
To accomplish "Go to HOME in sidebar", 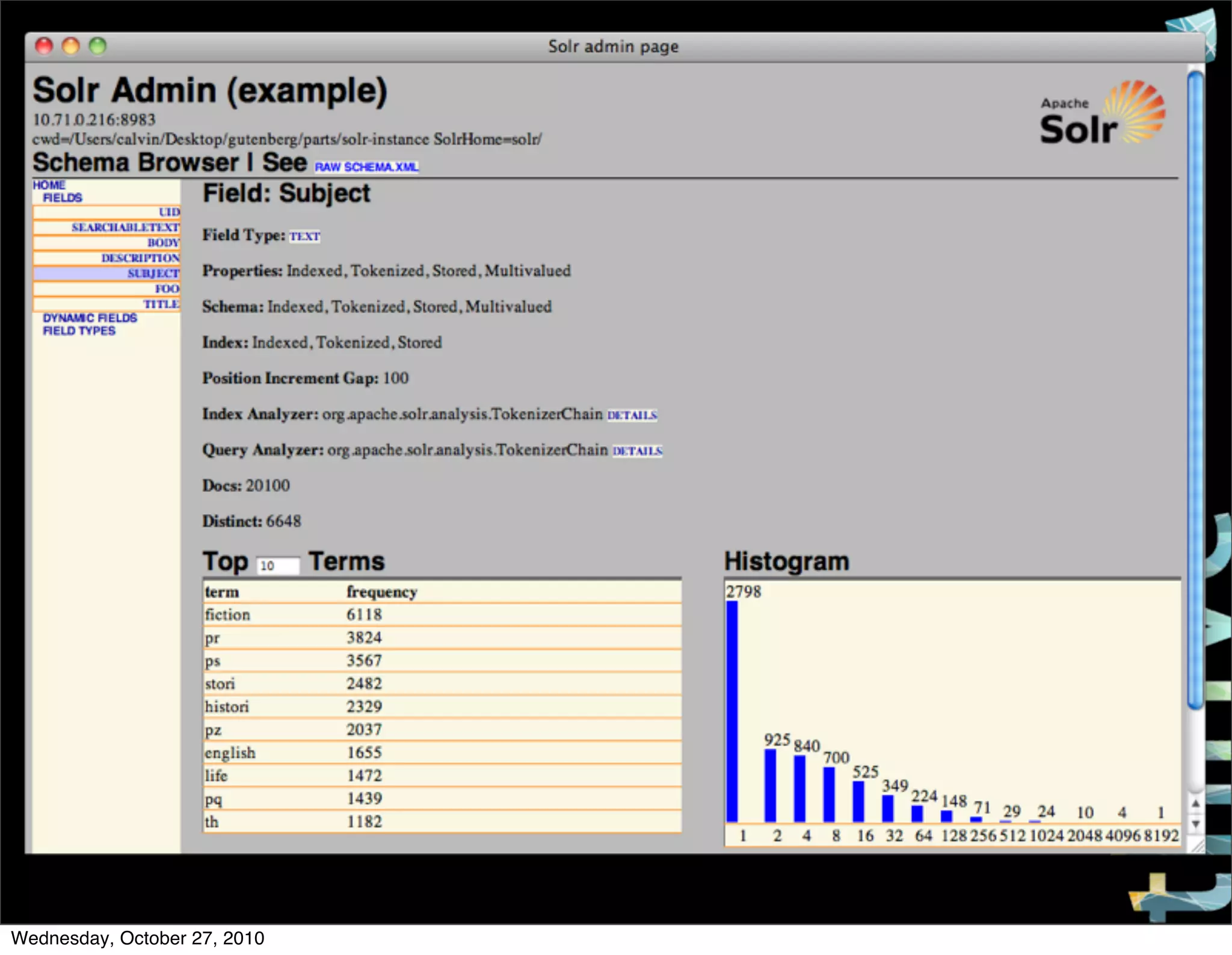I will tap(49, 185).
